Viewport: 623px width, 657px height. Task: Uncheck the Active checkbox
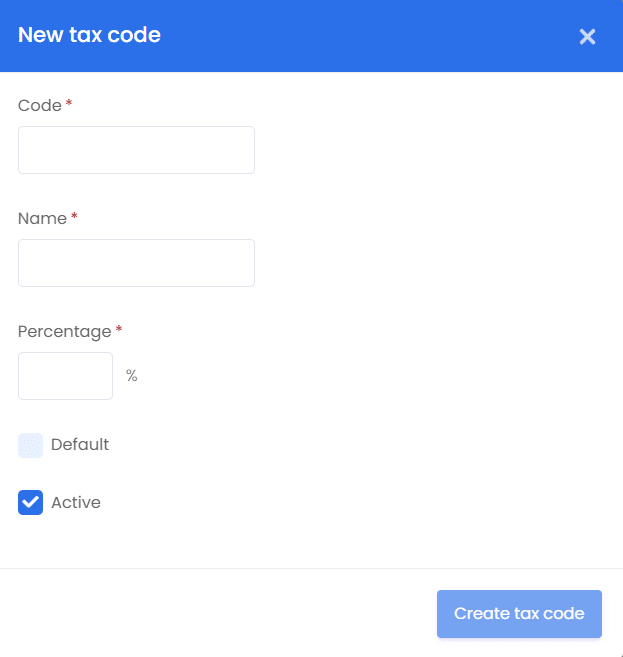(x=30, y=502)
